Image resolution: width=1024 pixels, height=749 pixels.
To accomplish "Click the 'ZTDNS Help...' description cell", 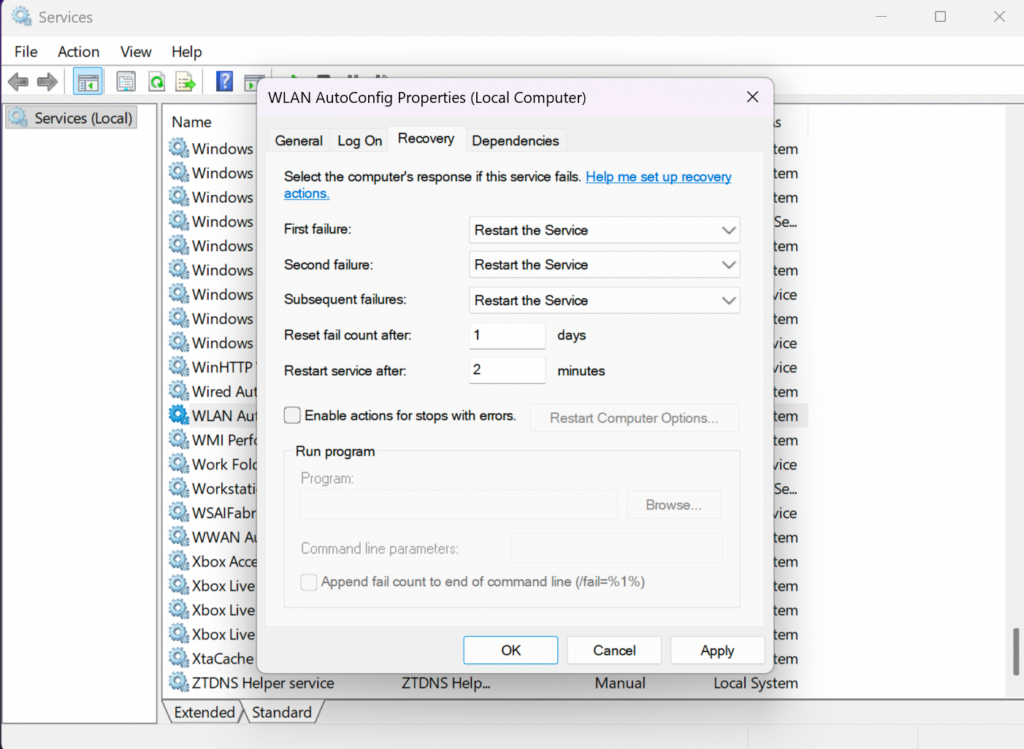I will (x=445, y=683).
